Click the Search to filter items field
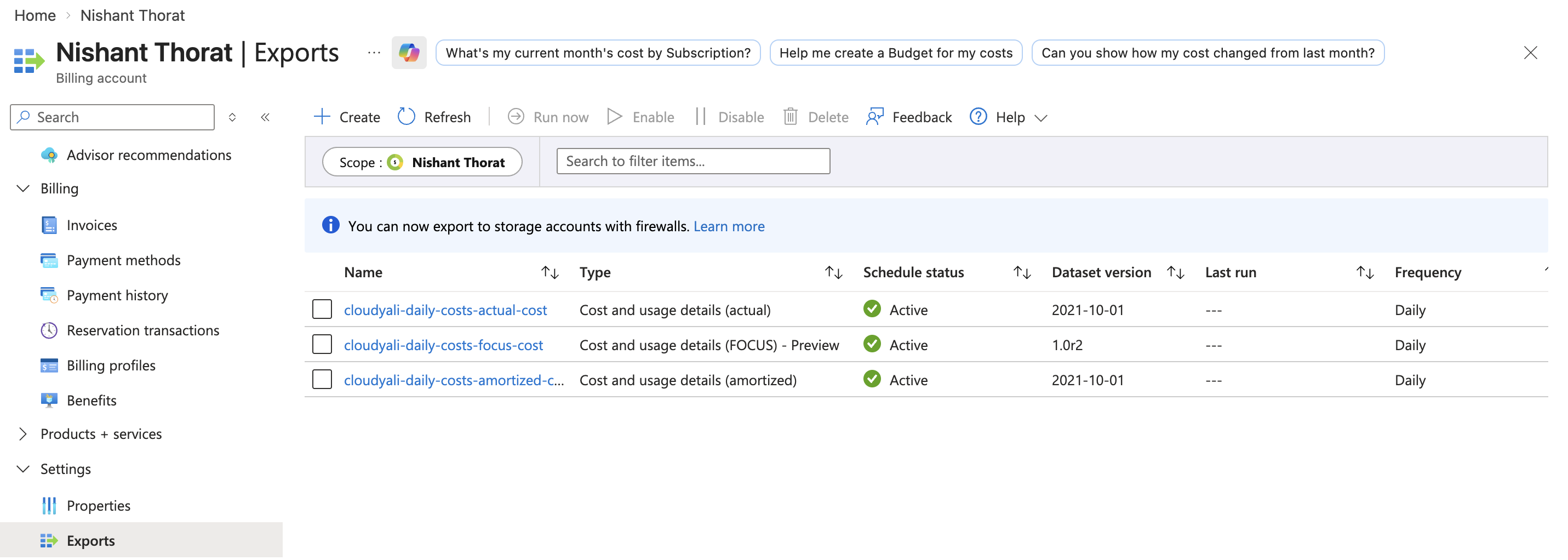 pos(693,161)
